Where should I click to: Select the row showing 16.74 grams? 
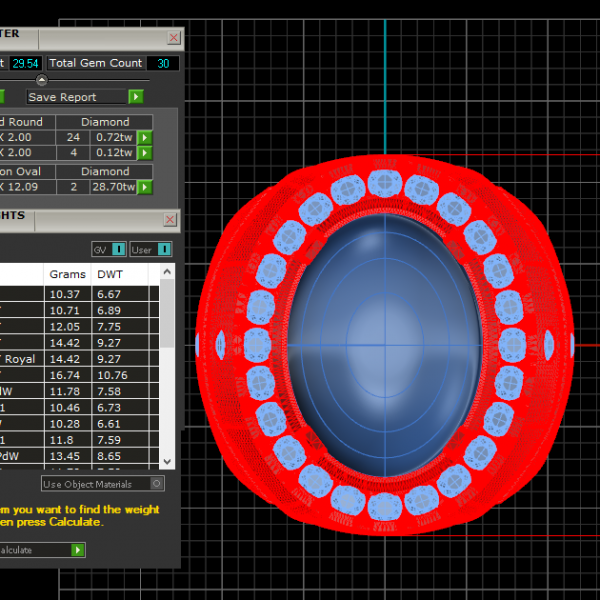click(66, 375)
